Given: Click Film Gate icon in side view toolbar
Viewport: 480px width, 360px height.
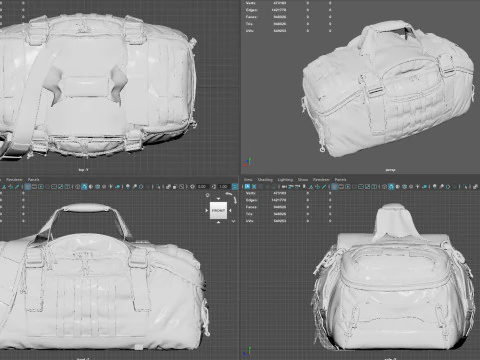Looking at the screenshot, I should tap(341, 187).
